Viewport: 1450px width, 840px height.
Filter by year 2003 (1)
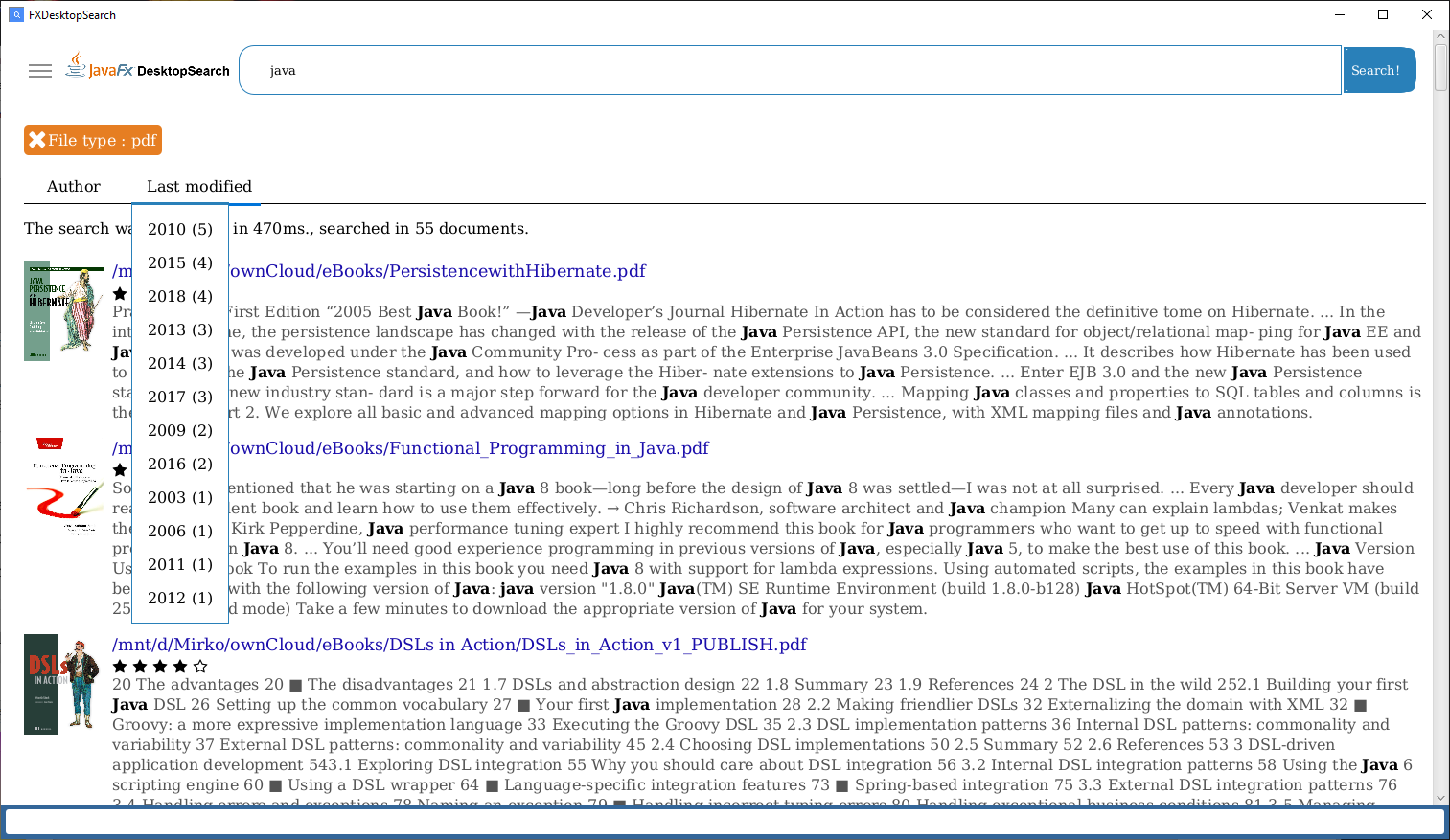point(180,497)
